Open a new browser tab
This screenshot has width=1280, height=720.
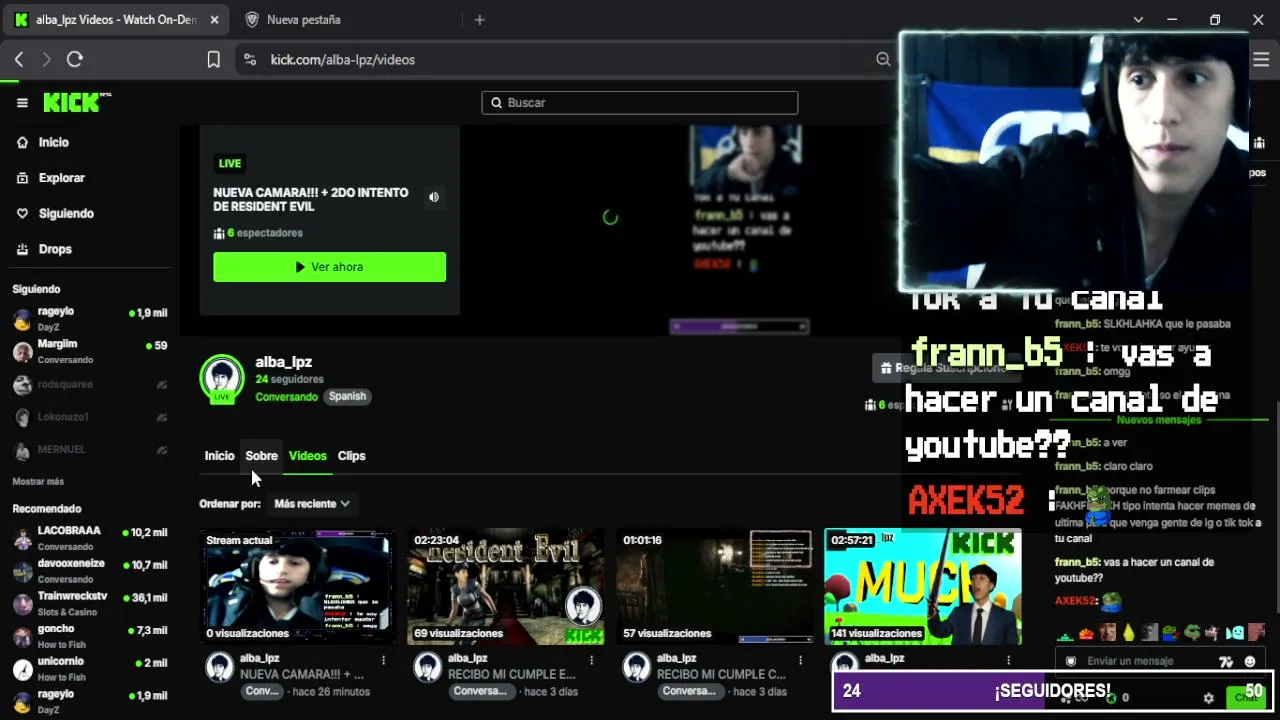[479, 20]
